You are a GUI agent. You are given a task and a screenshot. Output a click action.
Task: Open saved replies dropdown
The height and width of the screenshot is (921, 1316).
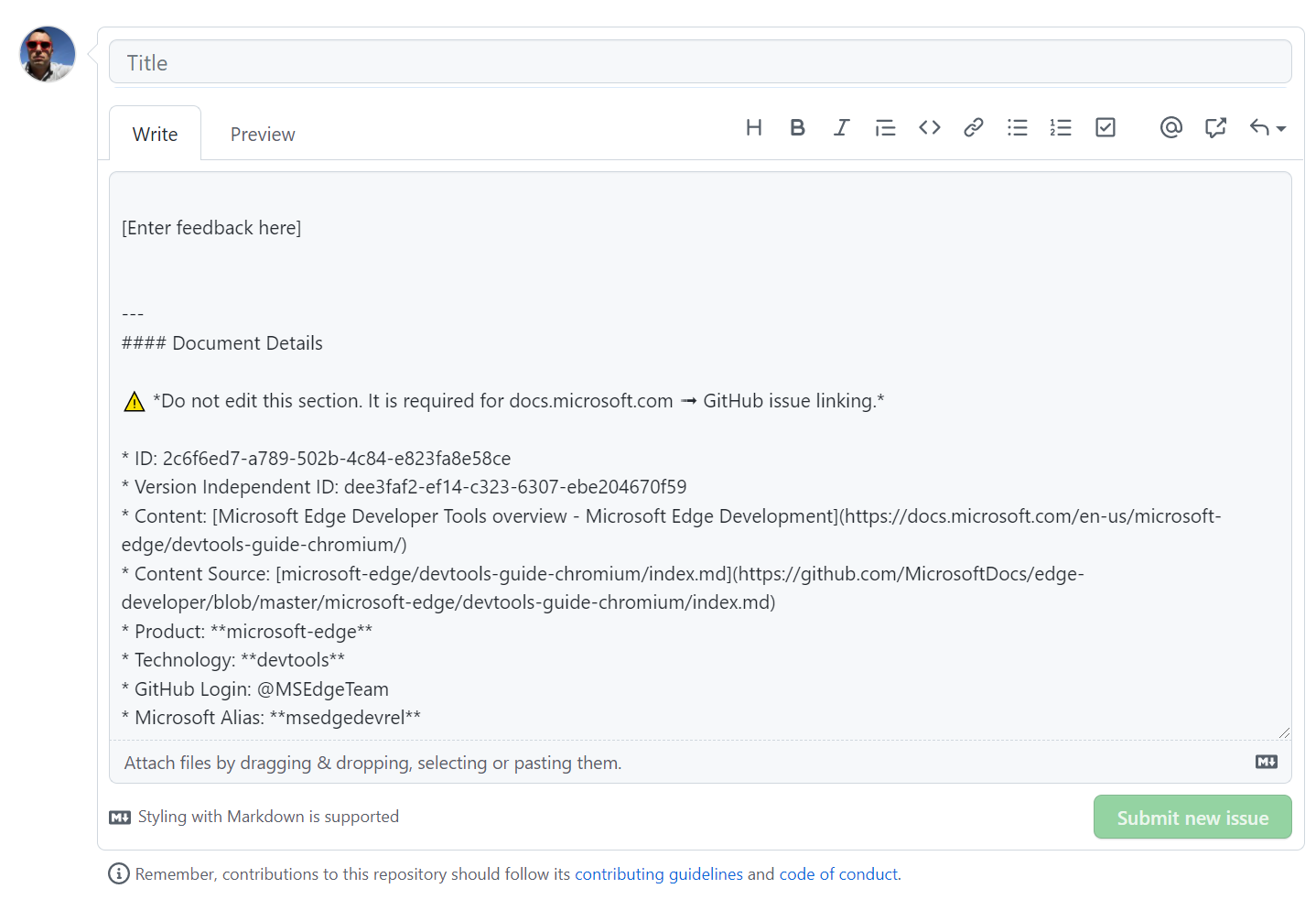pyautogui.click(x=1267, y=127)
